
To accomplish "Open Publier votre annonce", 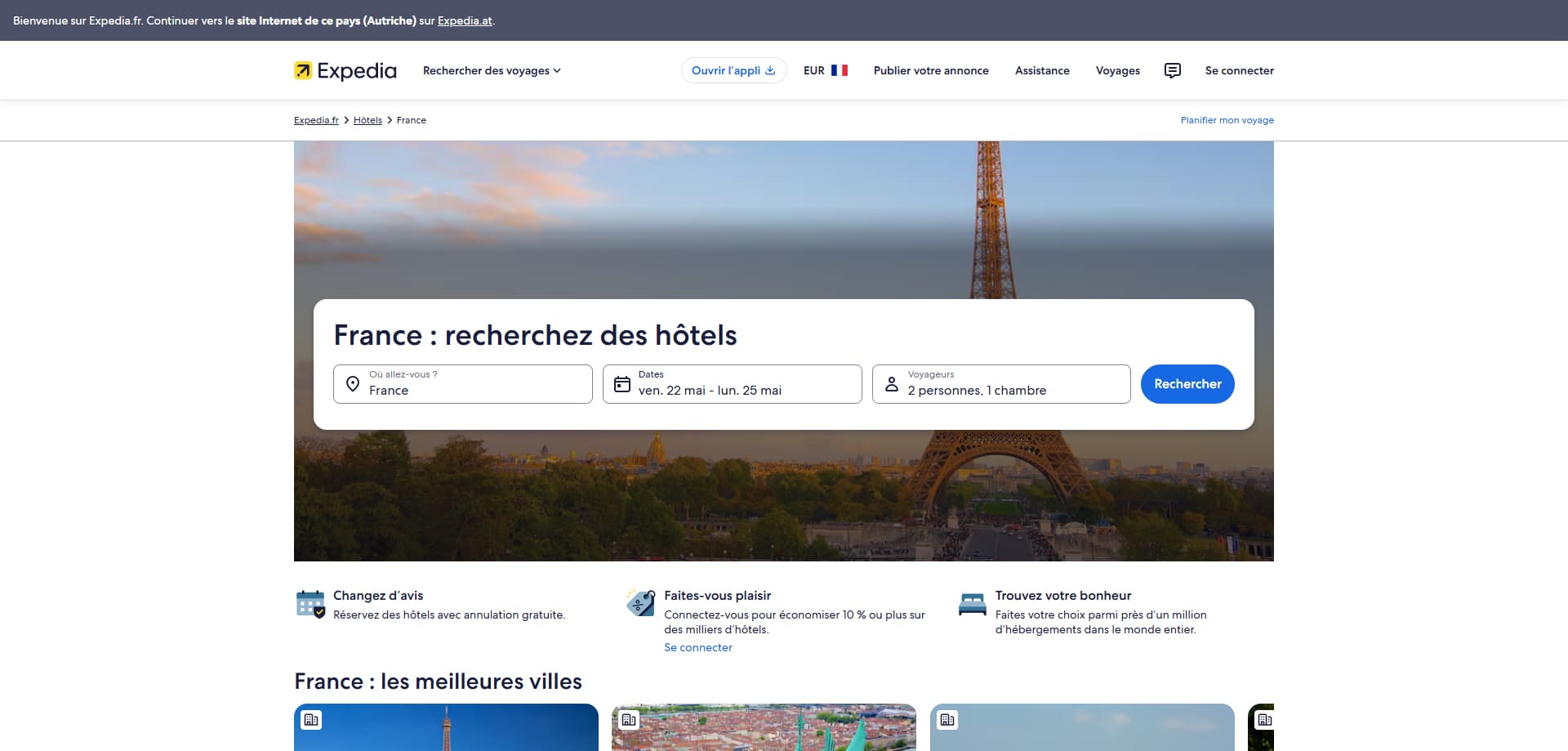I will click(931, 70).
